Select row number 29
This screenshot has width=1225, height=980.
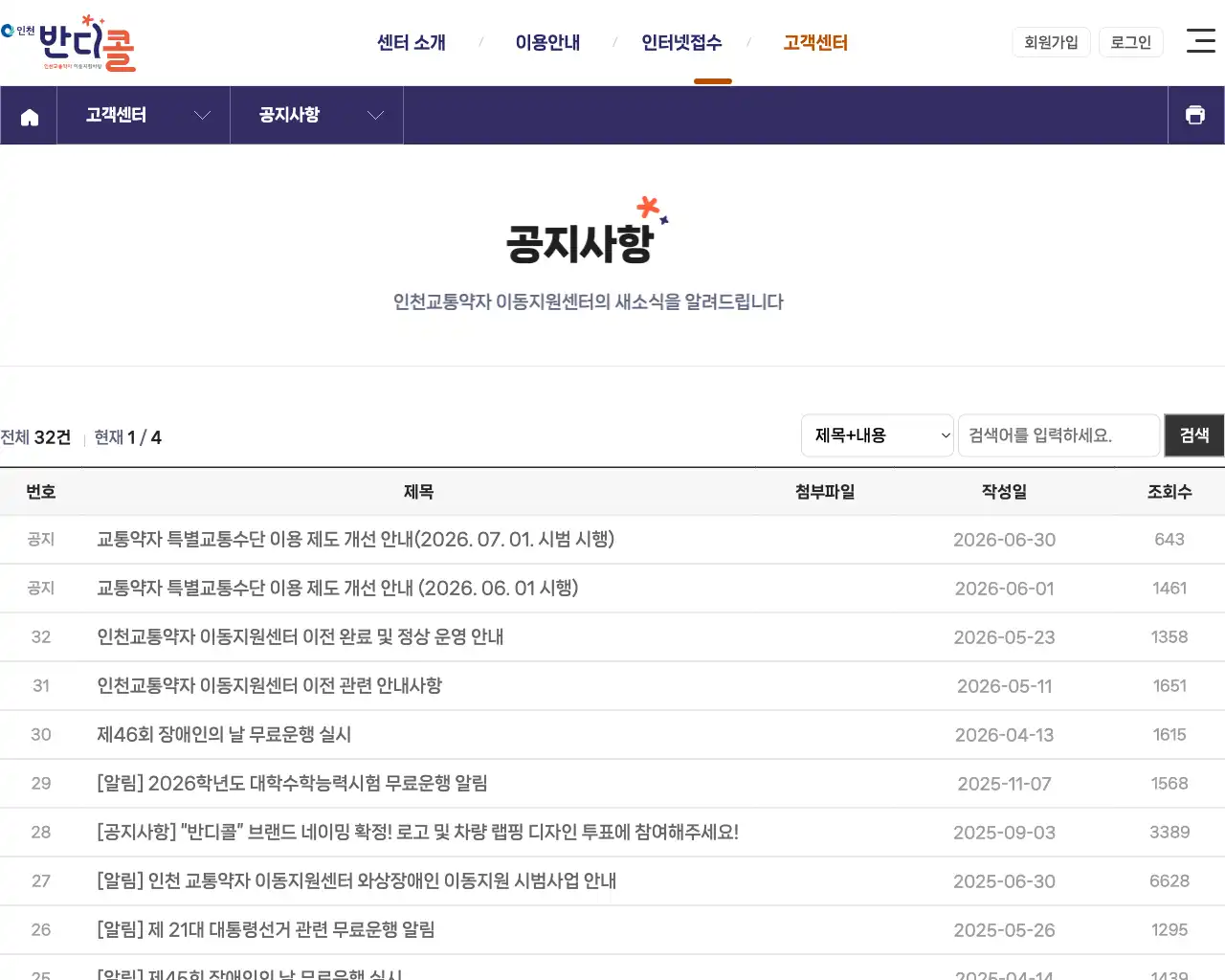tap(41, 784)
